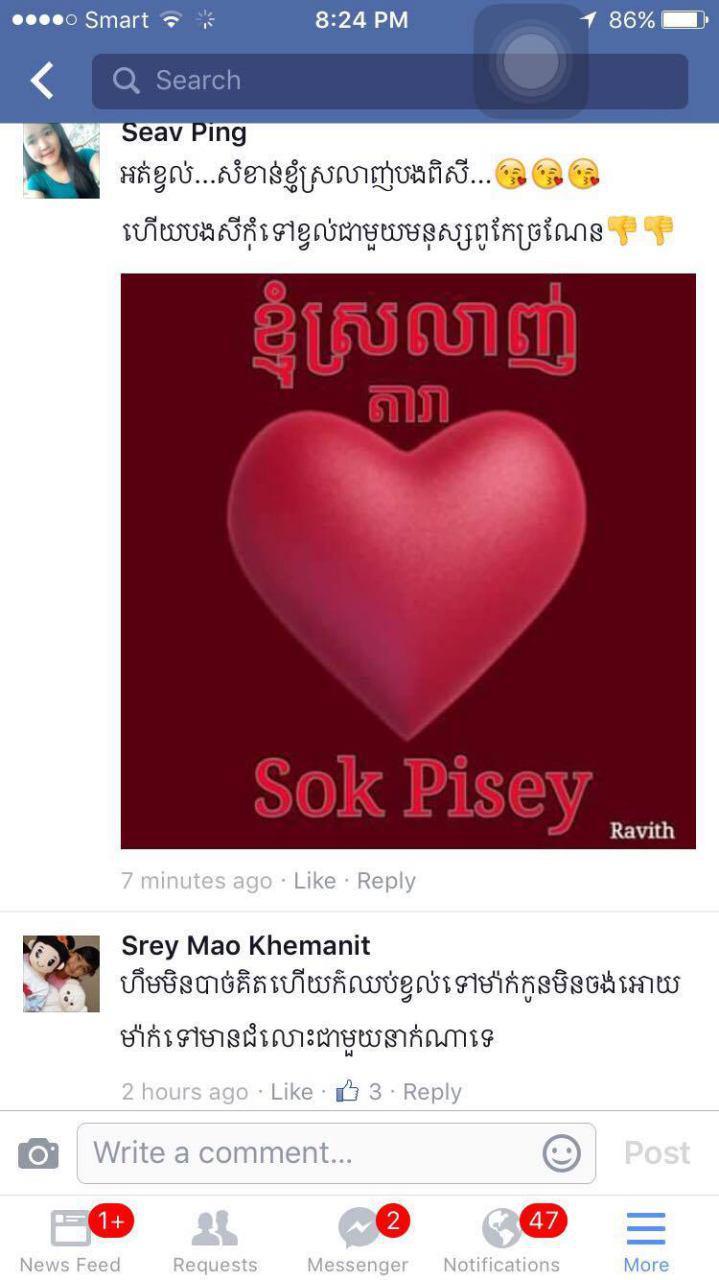719x1280 pixels.
Task: Reply to Srey Mao Khemanit's comment
Action: pyautogui.click(x=432, y=1092)
